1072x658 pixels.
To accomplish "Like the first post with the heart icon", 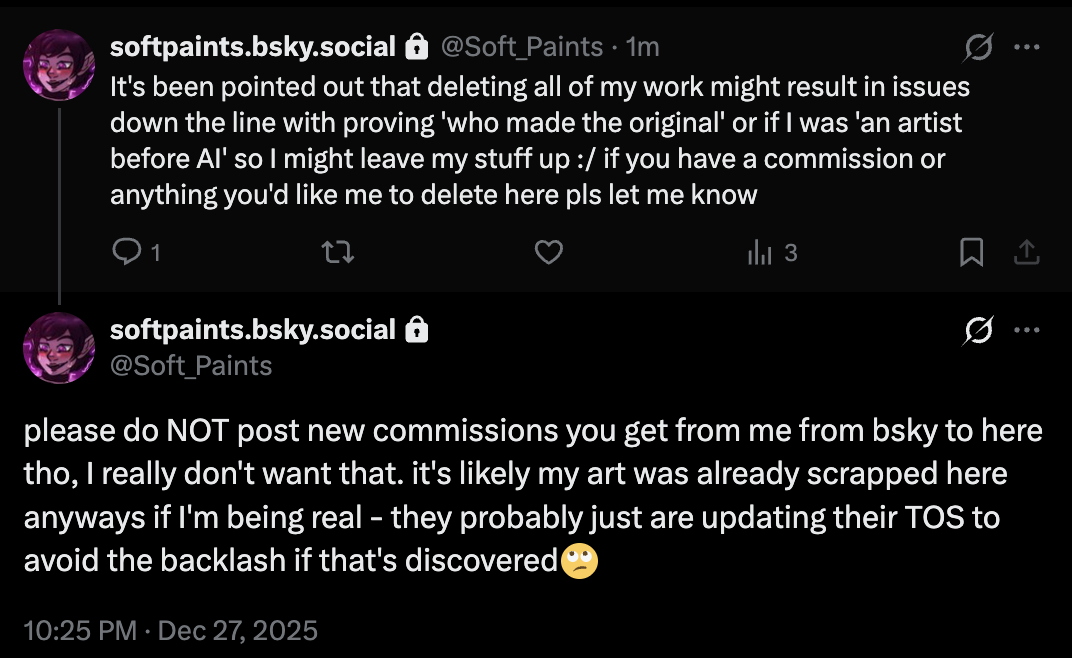I will point(548,253).
